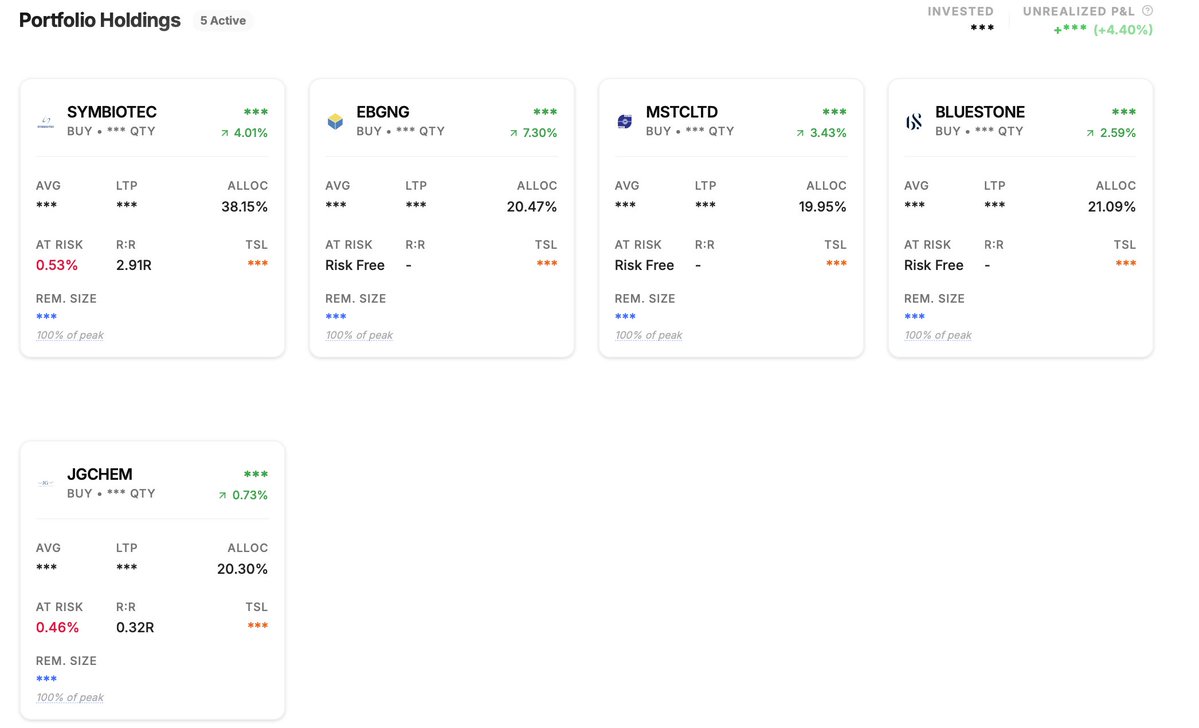This screenshot has height=728, width=1199.
Task: Click the SYMBIOTEC company logo icon
Action: [46, 122]
